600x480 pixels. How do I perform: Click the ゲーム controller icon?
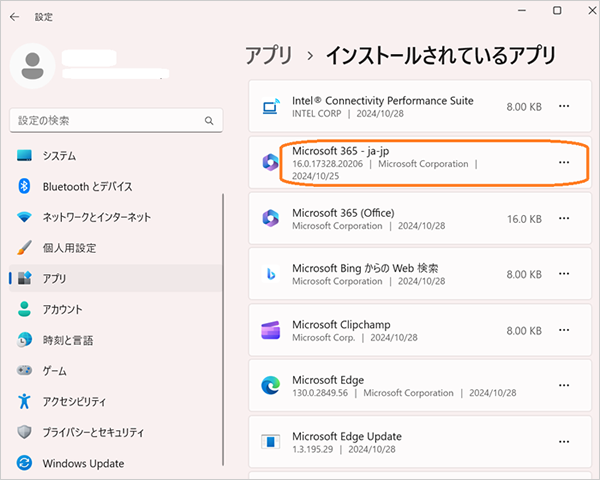24,370
